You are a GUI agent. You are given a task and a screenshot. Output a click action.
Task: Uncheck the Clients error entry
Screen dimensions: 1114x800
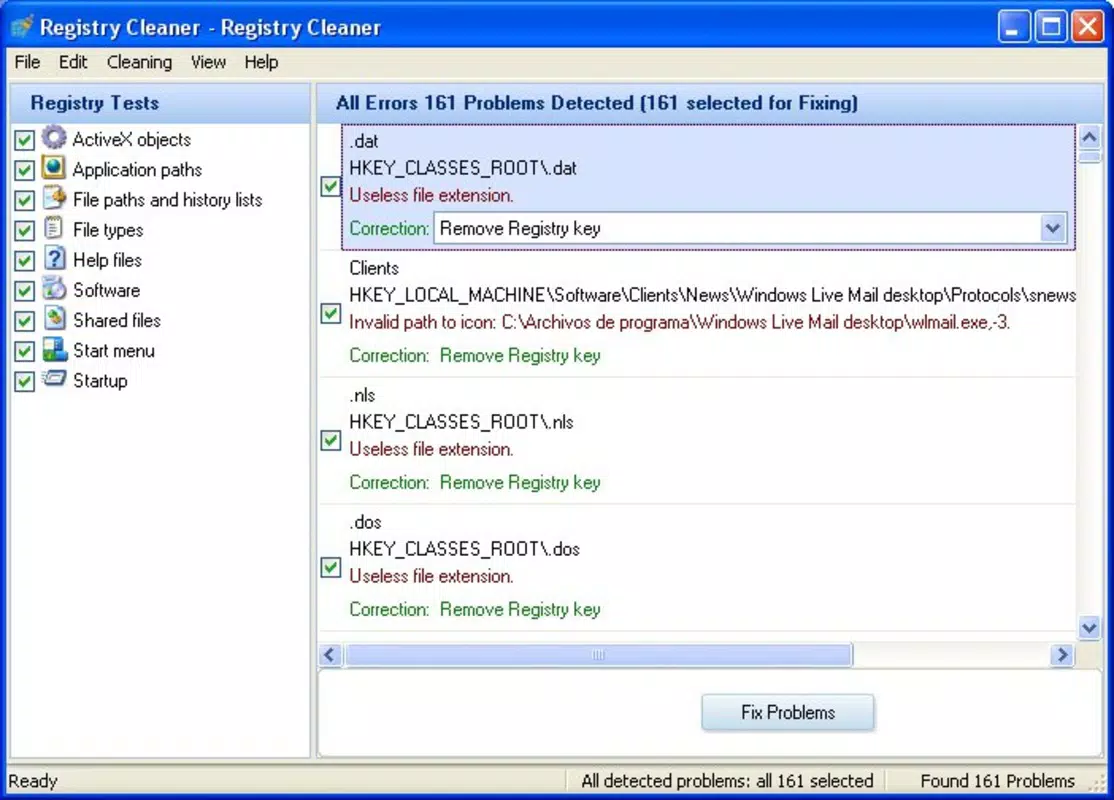[x=330, y=313]
